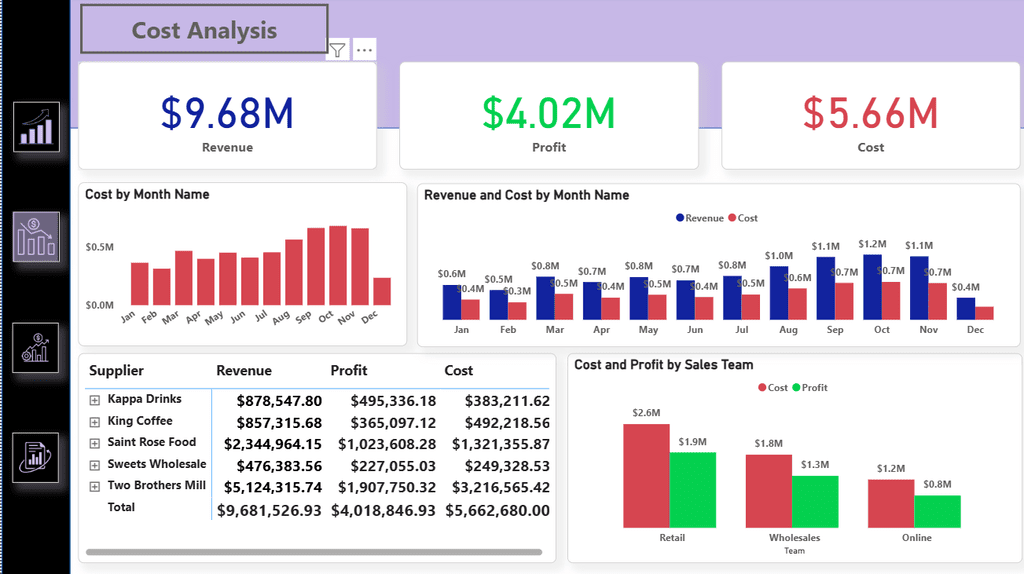Screen dimensions: 1024x574
Task: Click total profit $4,018,846.93
Action: [x=383, y=511]
